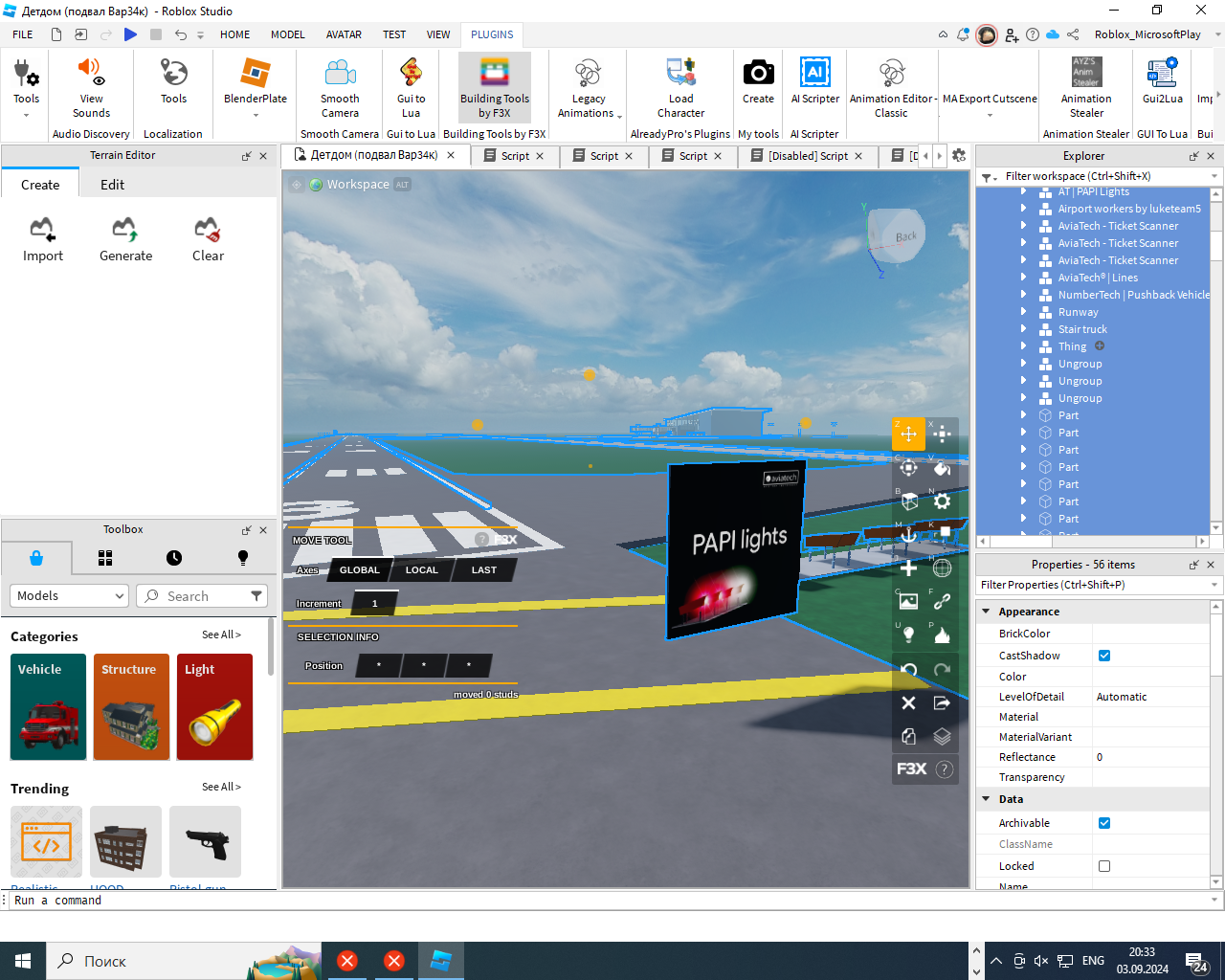Open the Models category dropdown
Screen dimensions: 1225x980
pos(69,595)
